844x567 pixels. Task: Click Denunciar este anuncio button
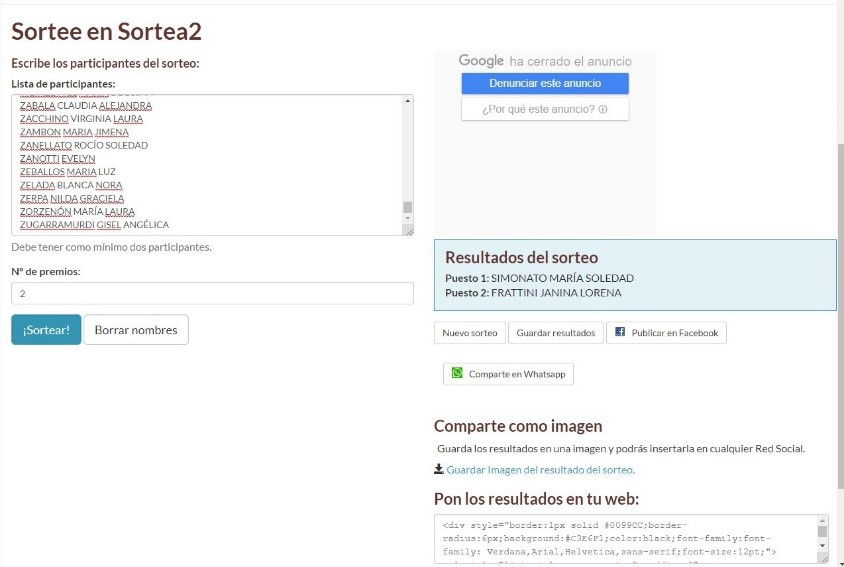tap(545, 83)
